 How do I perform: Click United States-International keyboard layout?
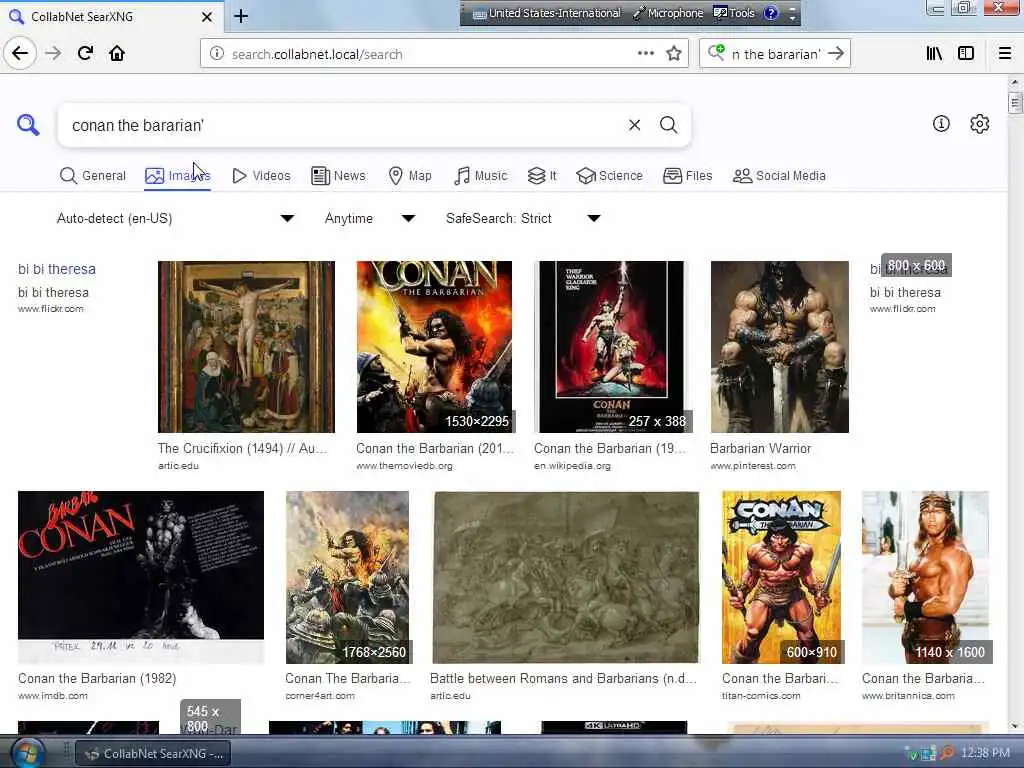547,13
